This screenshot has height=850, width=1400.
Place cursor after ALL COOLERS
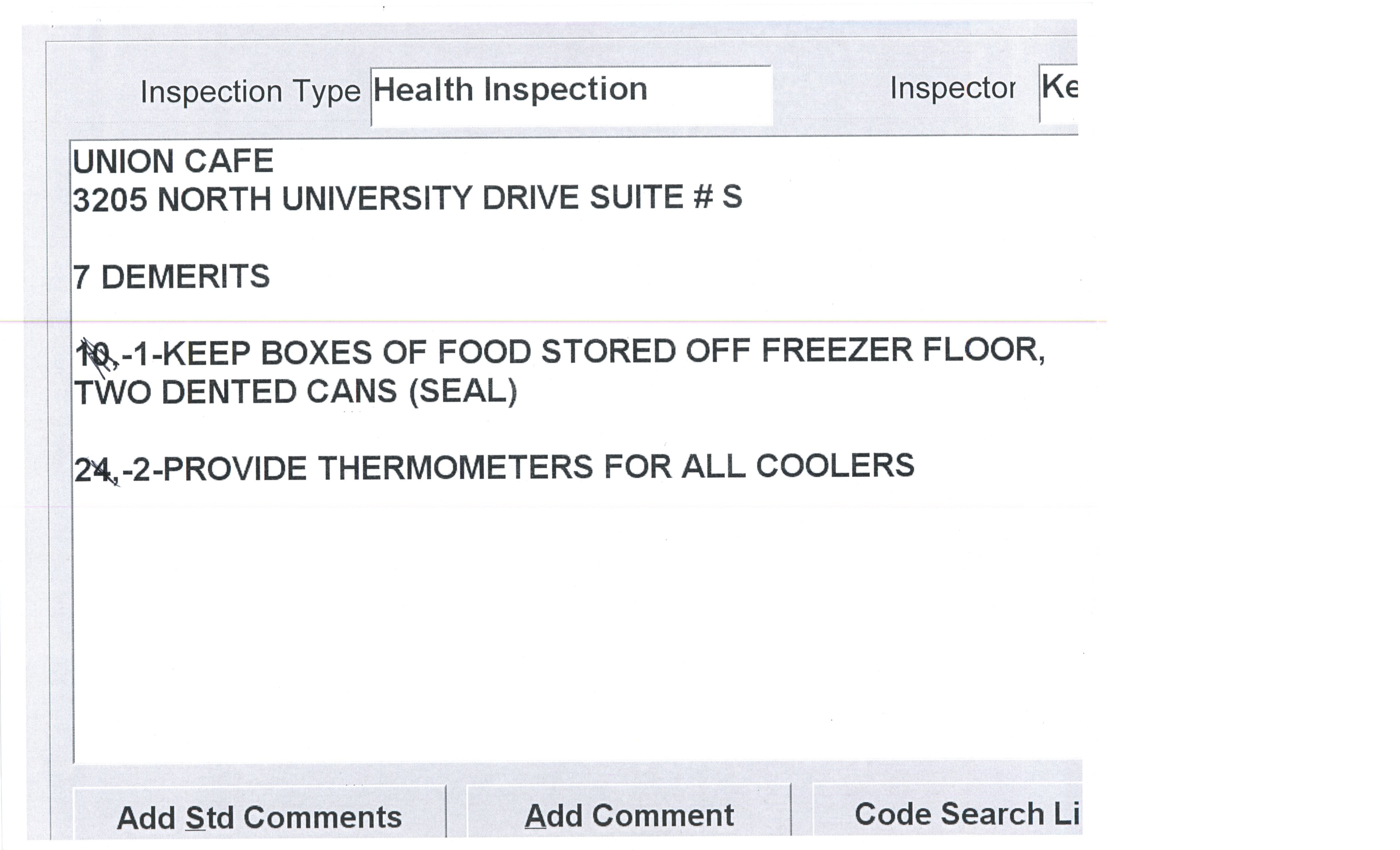click(916, 466)
